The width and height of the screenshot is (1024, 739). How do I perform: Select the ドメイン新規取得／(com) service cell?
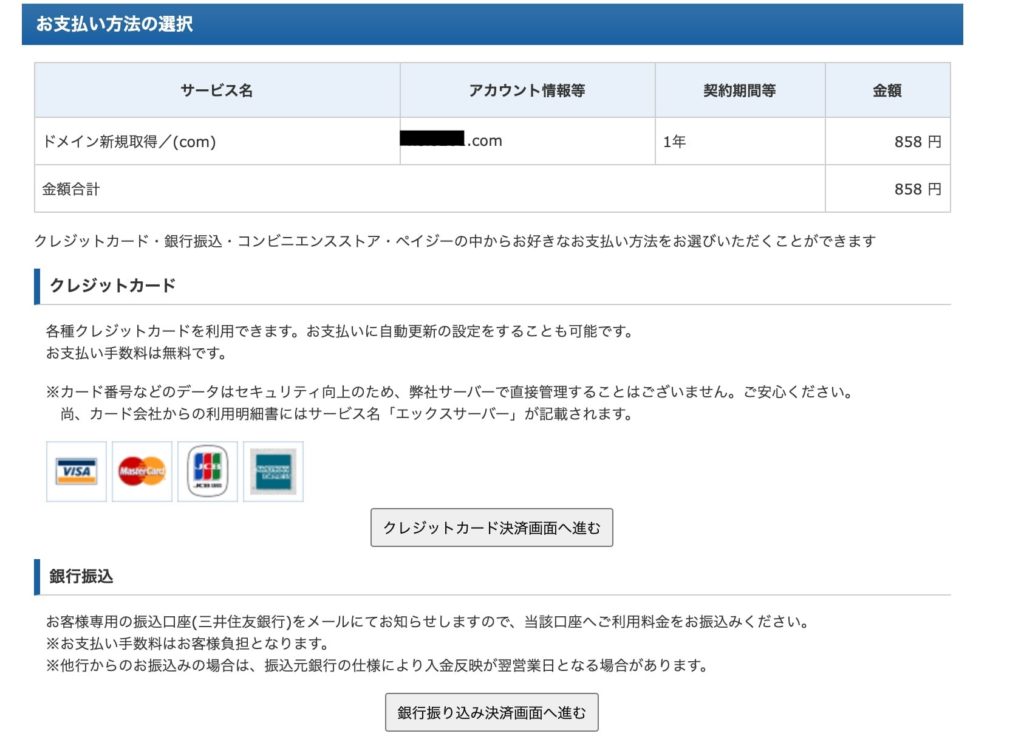pos(129,142)
